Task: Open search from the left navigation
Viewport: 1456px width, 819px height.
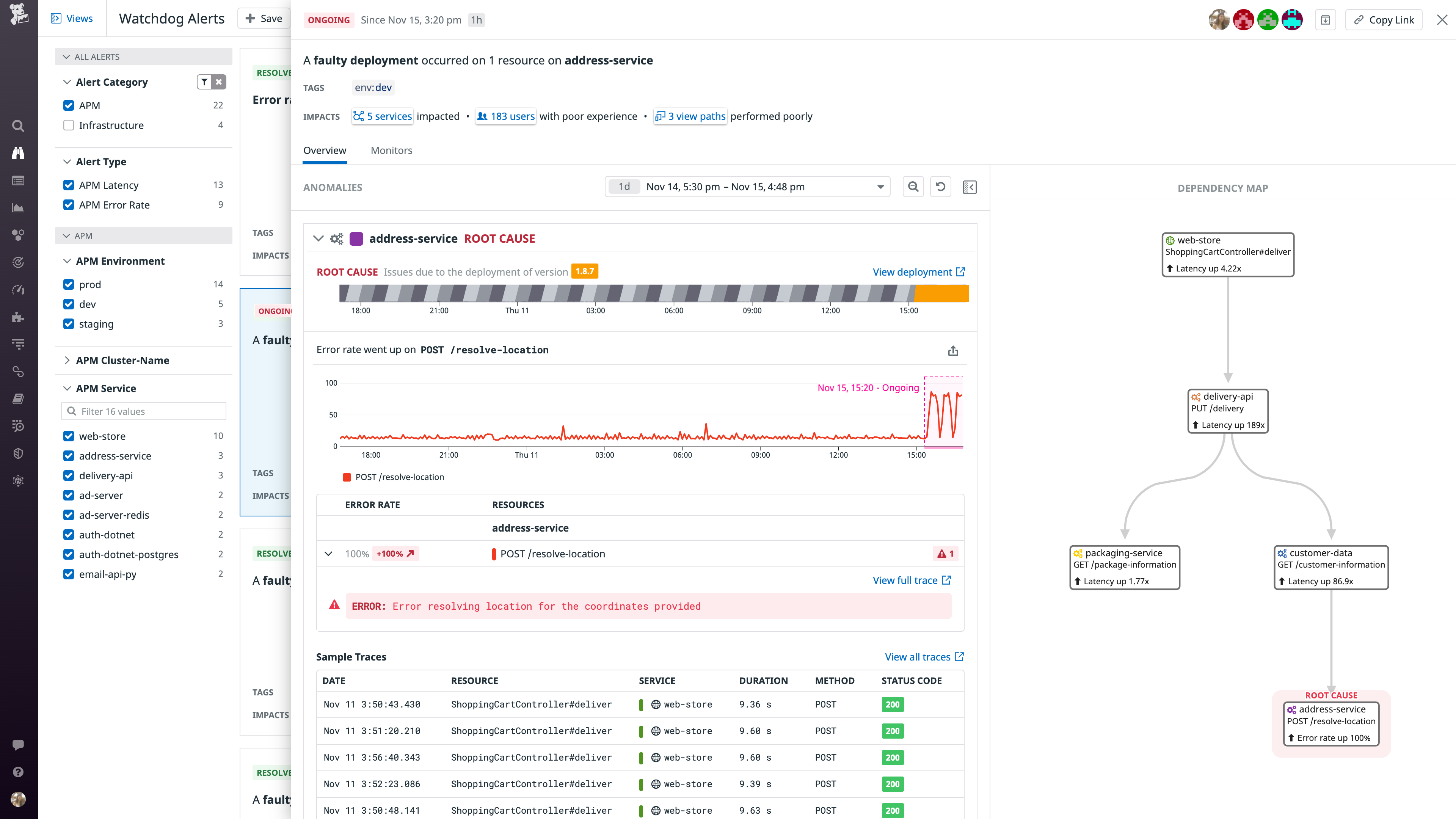Action: click(18, 126)
